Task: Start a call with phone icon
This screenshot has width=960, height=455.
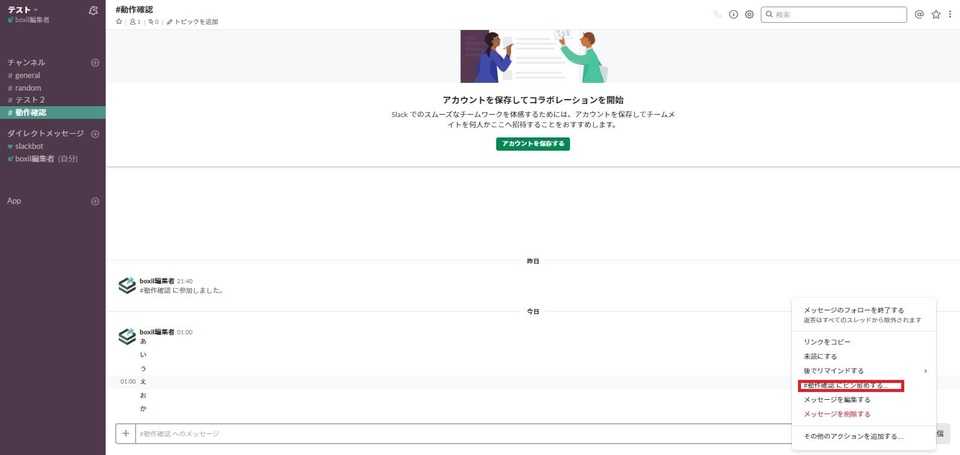Action: [x=718, y=14]
